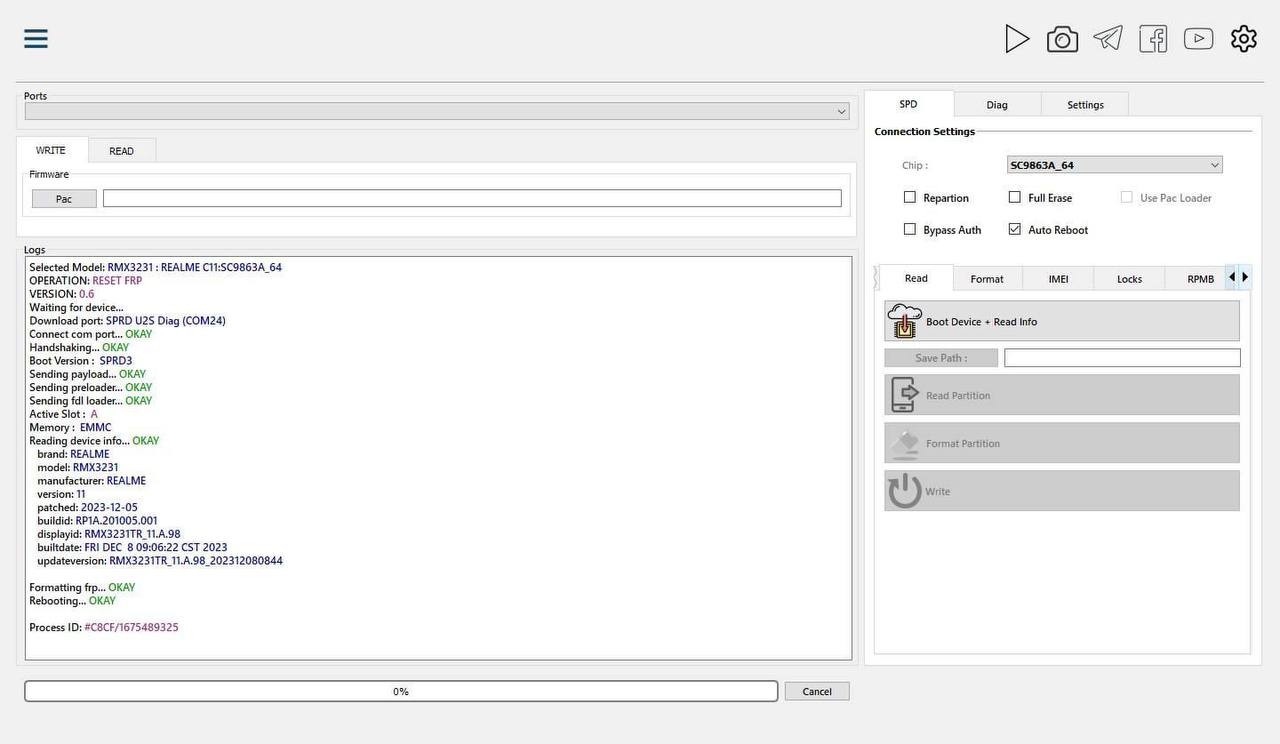This screenshot has width=1280, height=744.
Task: Open the YouTube icon link
Action: point(1198,38)
